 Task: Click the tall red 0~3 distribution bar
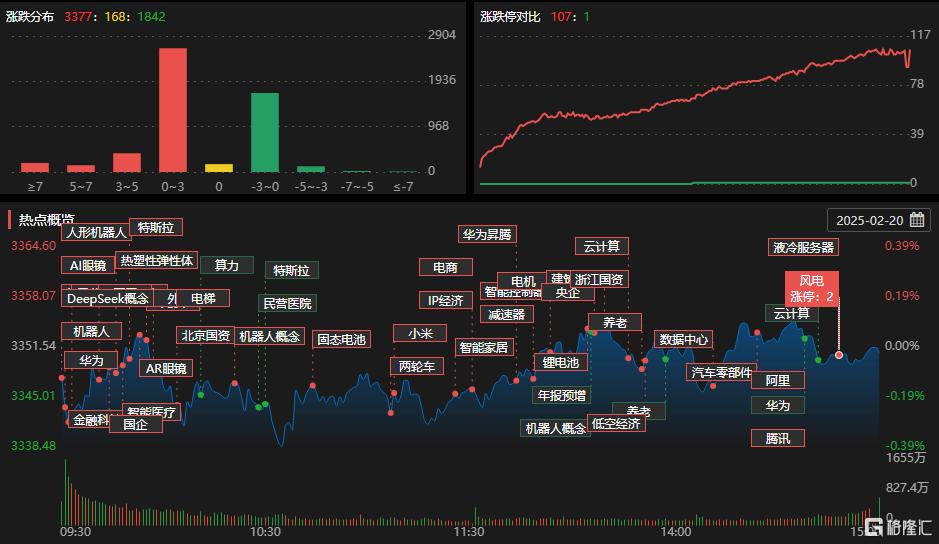[172, 110]
